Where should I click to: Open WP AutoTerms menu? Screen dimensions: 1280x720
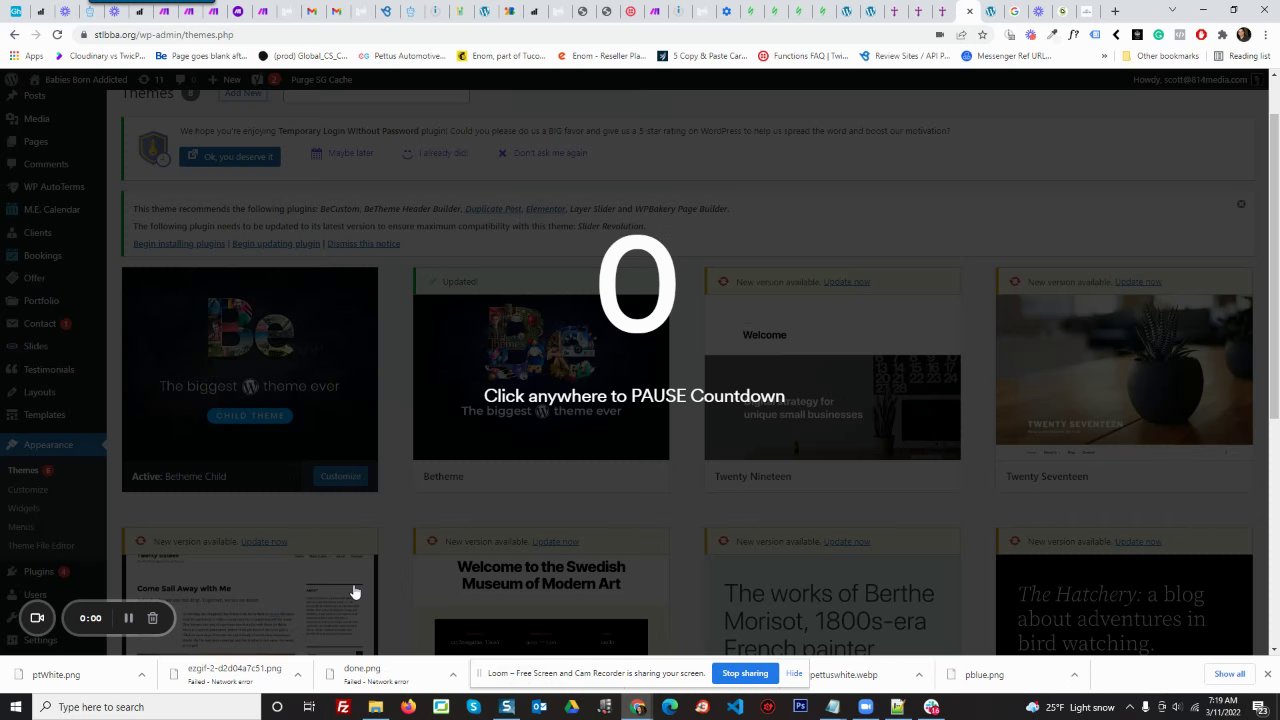point(53,187)
